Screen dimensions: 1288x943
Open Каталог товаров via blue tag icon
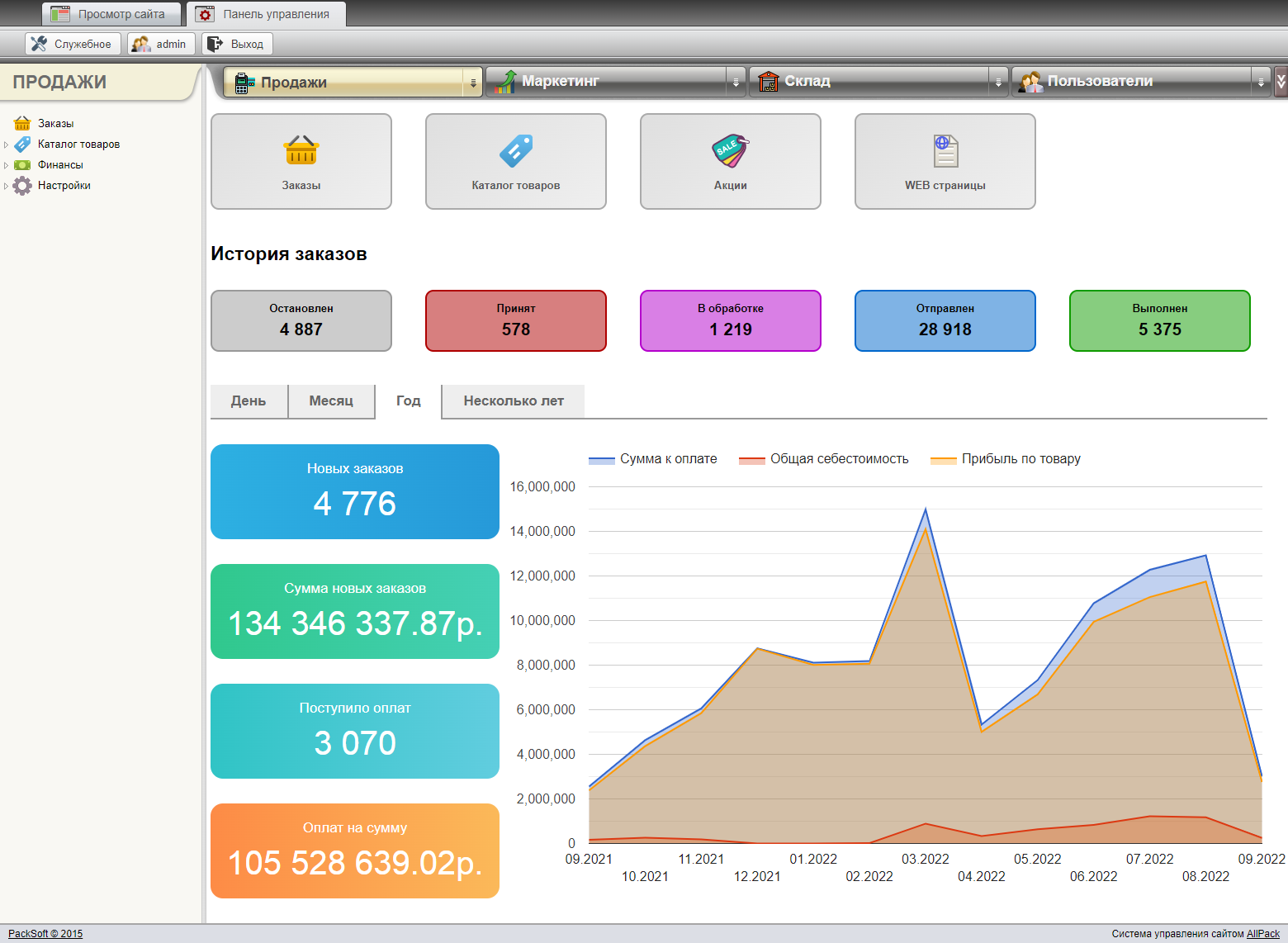(516, 151)
